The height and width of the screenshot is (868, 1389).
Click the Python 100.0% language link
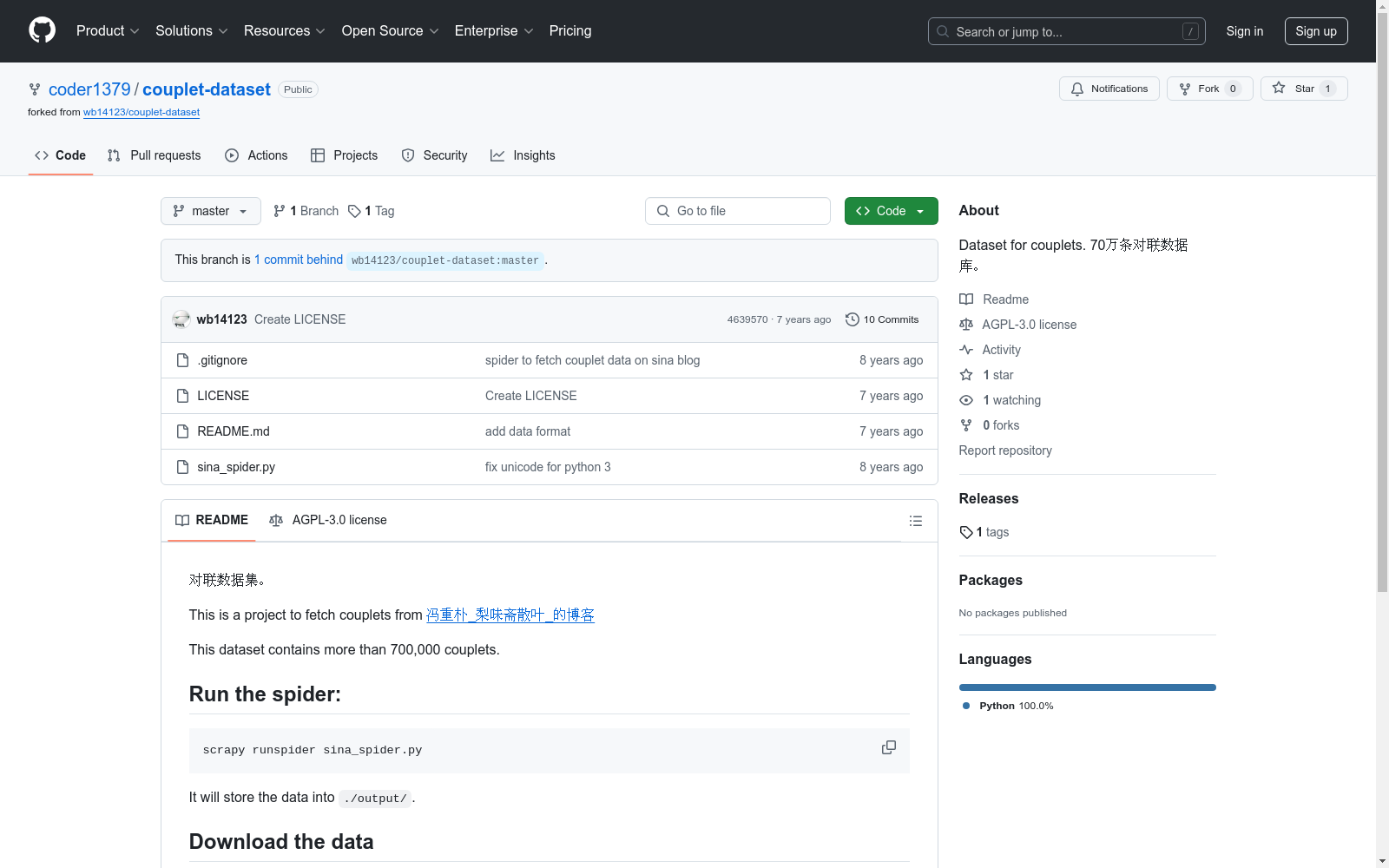click(1008, 706)
